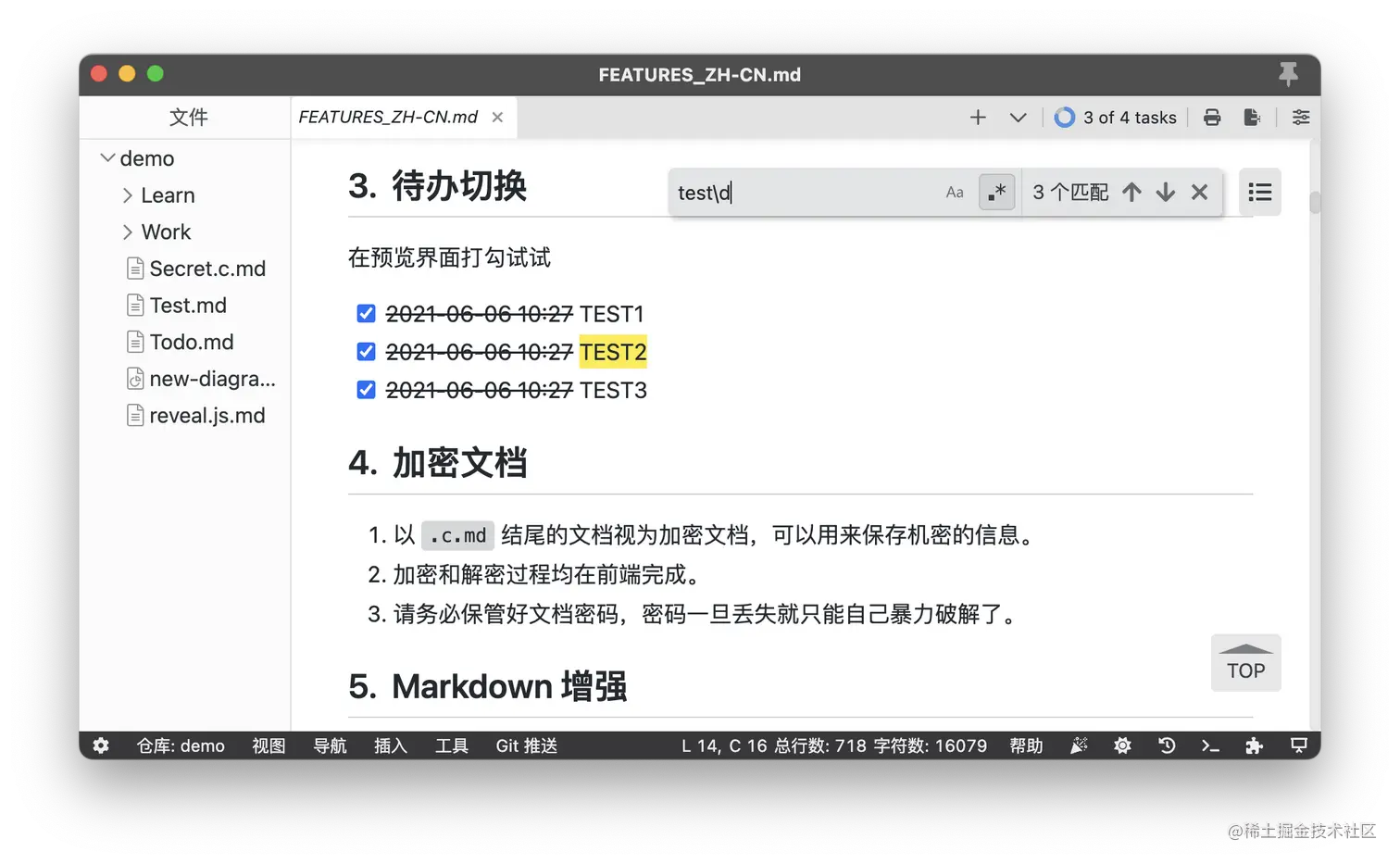Uncheck the TEST1 todo checkbox
This screenshot has width=1400, height=864.
coord(366,314)
